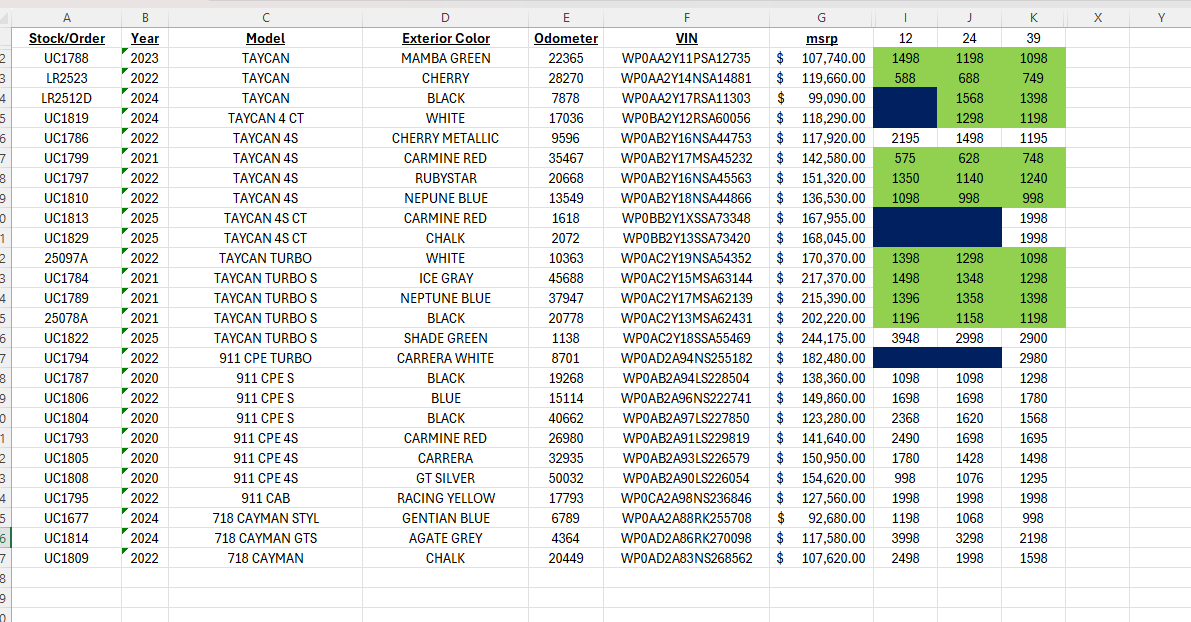Select odometer value 50032
The height and width of the screenshot is (622, 1191).
click(x=566, y=478)
